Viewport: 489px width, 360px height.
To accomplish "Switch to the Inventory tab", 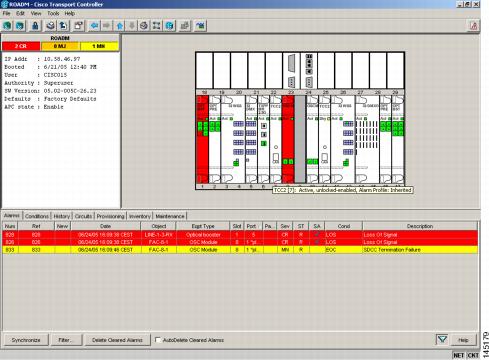I will (x=140, y=216).
